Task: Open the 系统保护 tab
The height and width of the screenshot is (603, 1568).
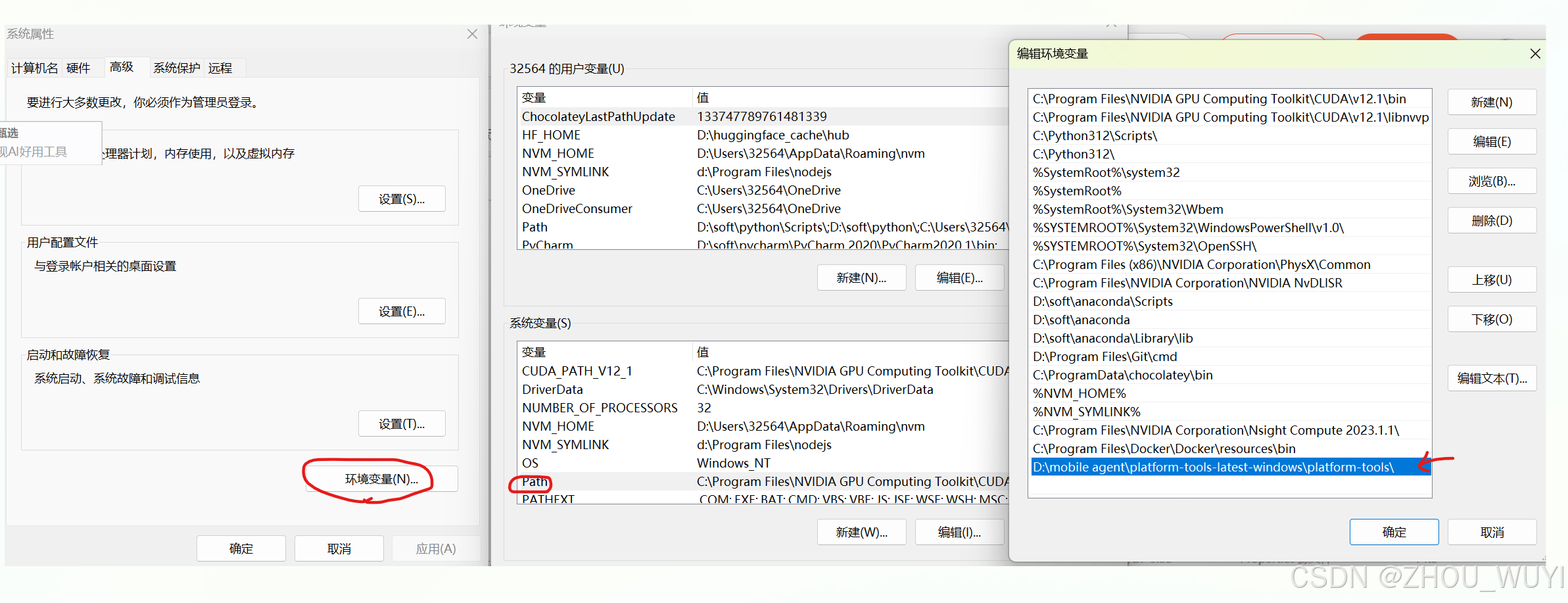Action: pos(176,68)
